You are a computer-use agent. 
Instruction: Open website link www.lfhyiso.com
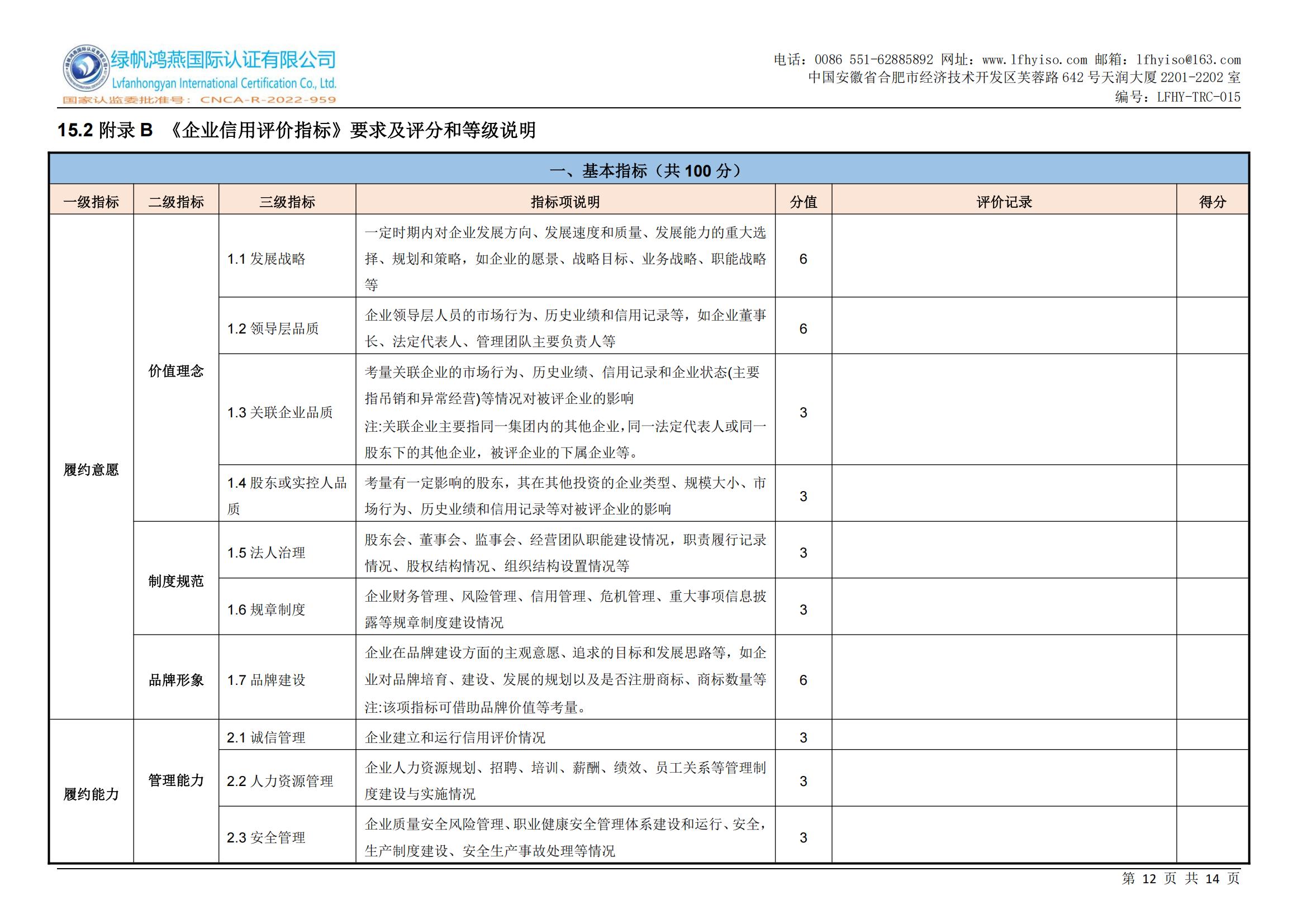tap(1034, 60)
